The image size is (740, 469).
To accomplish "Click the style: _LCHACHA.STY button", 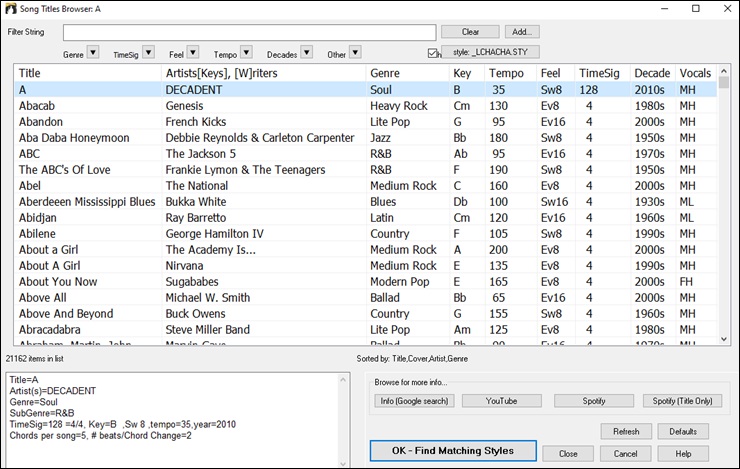I will 490,52.
